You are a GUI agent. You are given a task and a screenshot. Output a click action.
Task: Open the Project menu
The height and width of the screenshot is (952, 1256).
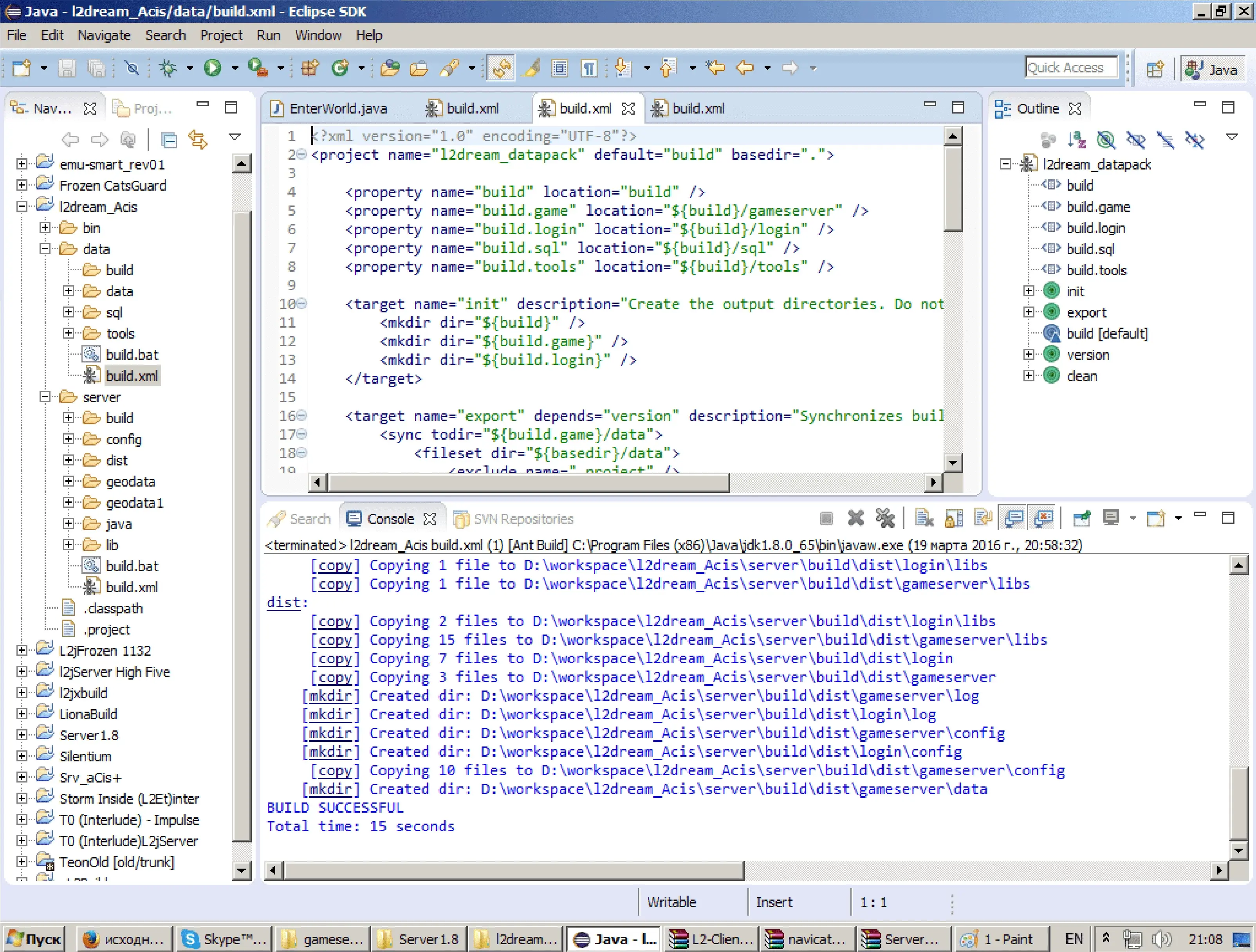(221, 35)
